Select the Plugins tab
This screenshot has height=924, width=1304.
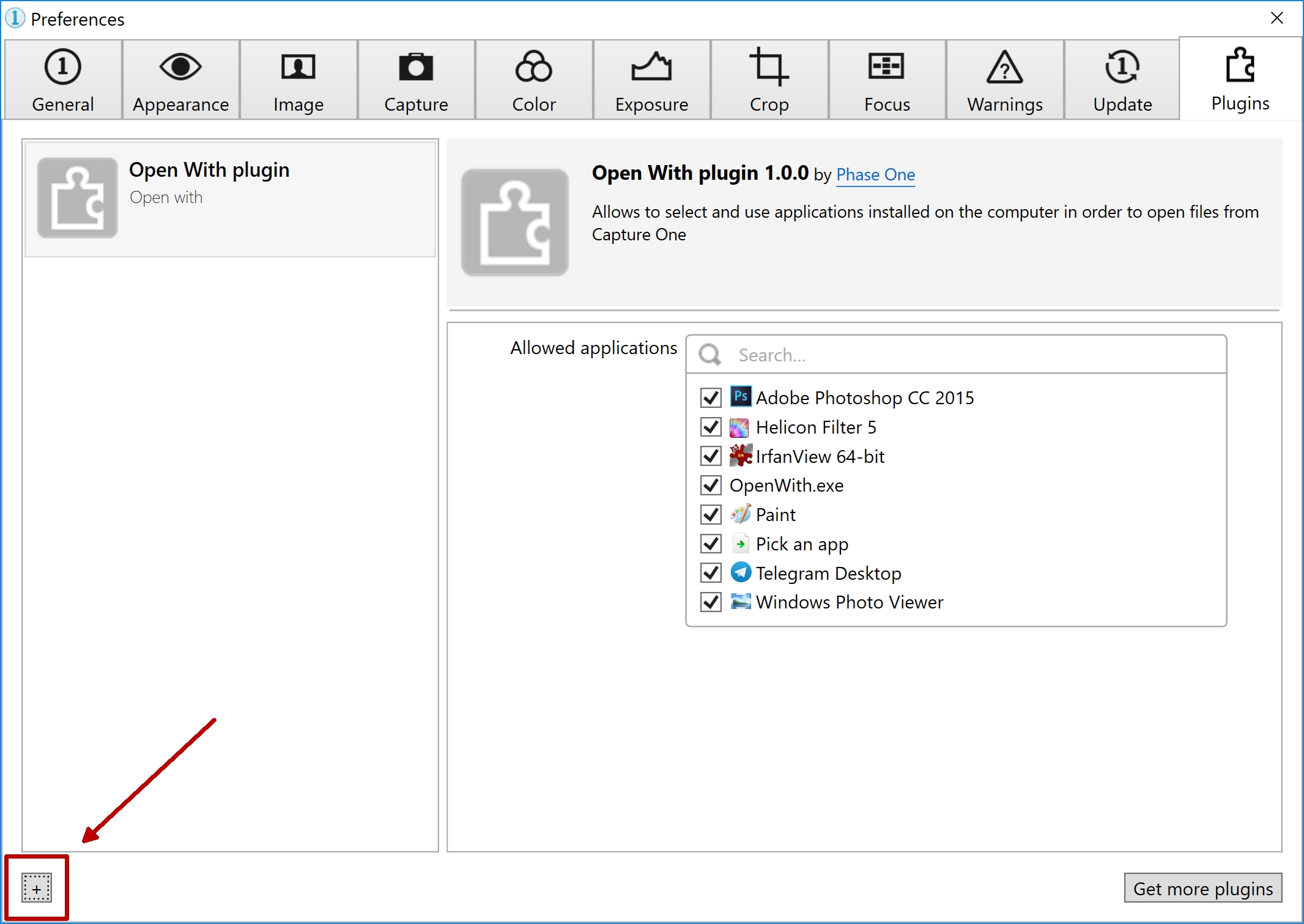pyautogui.click(x=1240, y=78)
